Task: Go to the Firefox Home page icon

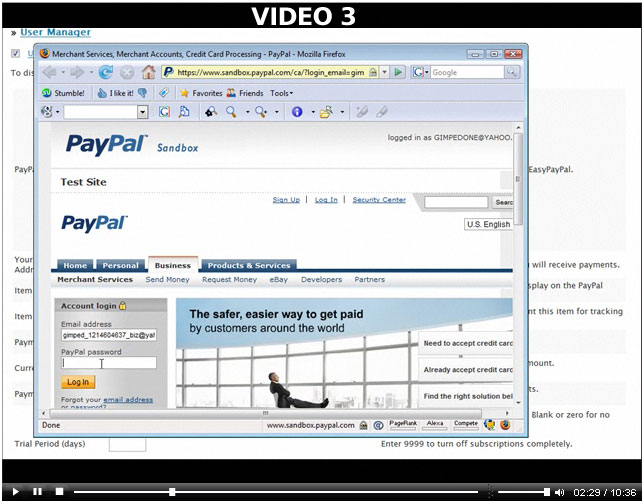Action: point(148,72)
